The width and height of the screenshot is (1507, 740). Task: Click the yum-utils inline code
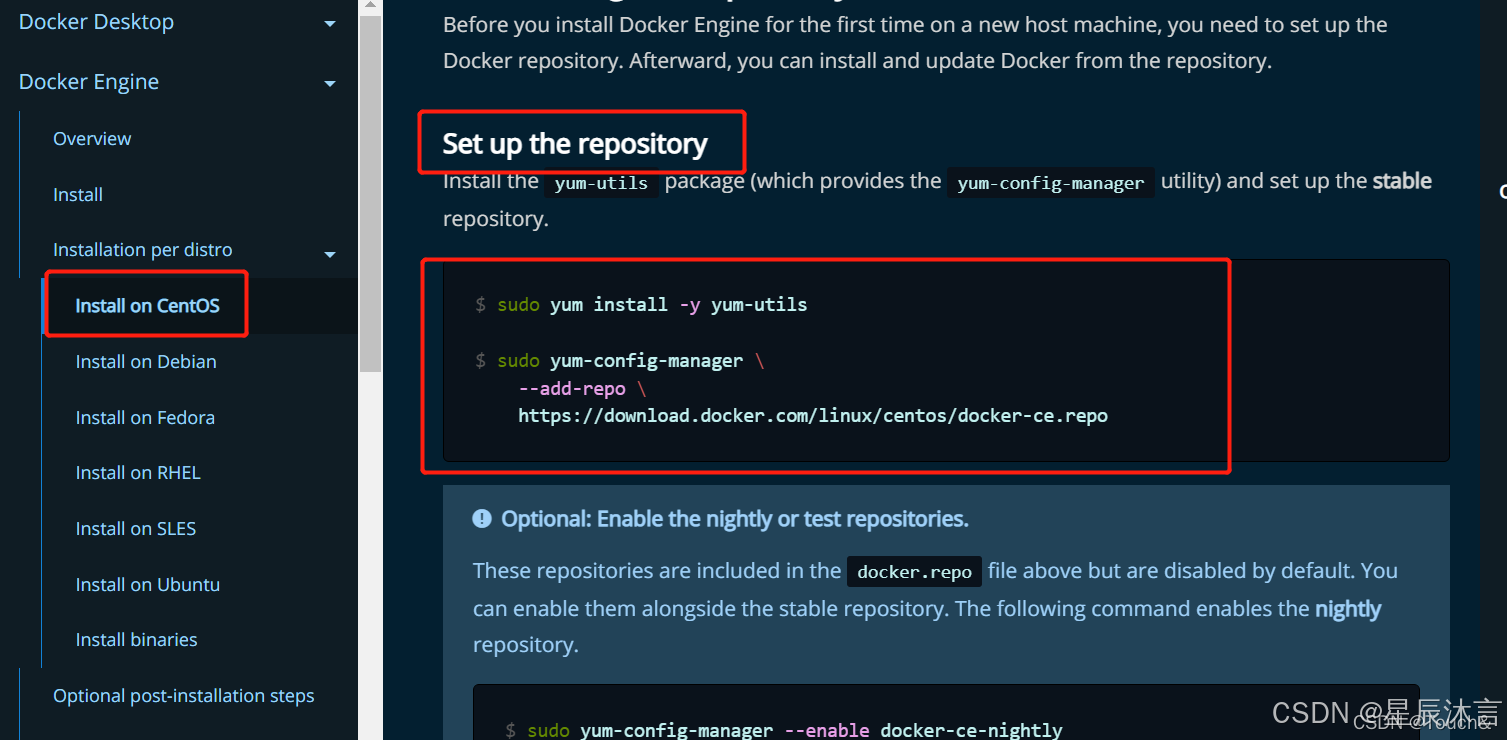tap(601, 183)
